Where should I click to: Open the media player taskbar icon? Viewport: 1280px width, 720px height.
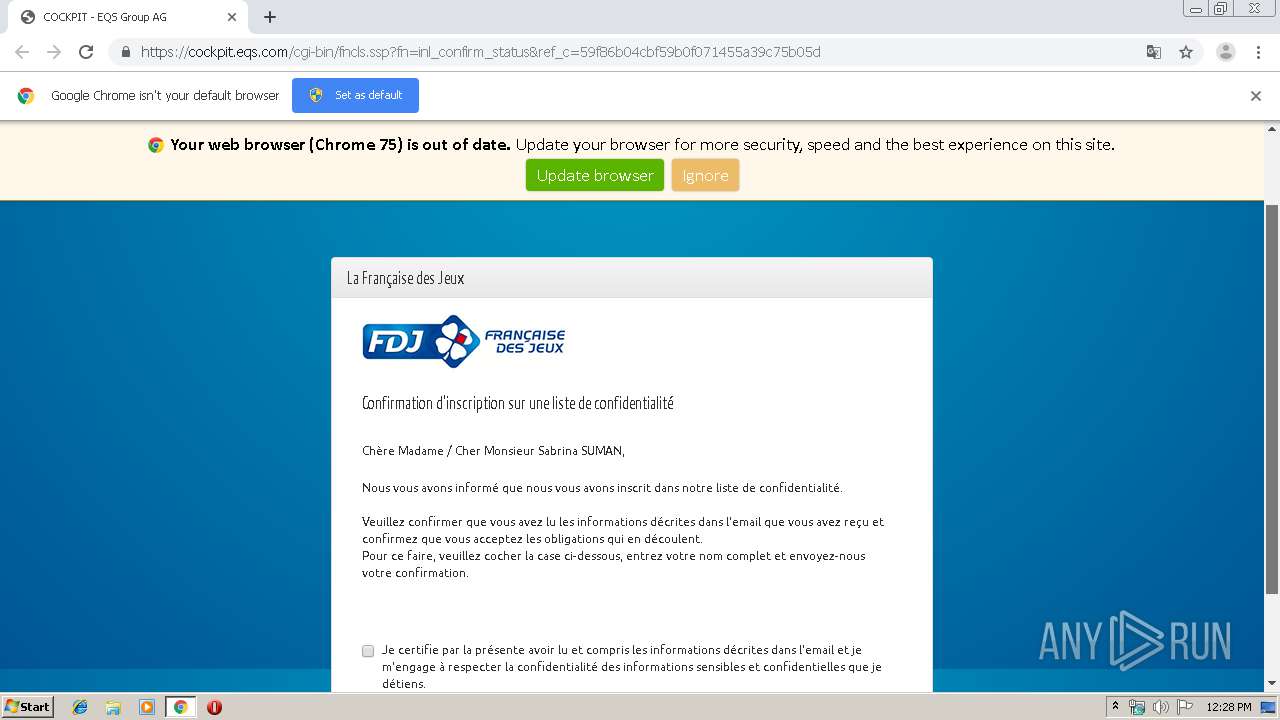pos(147,707)
